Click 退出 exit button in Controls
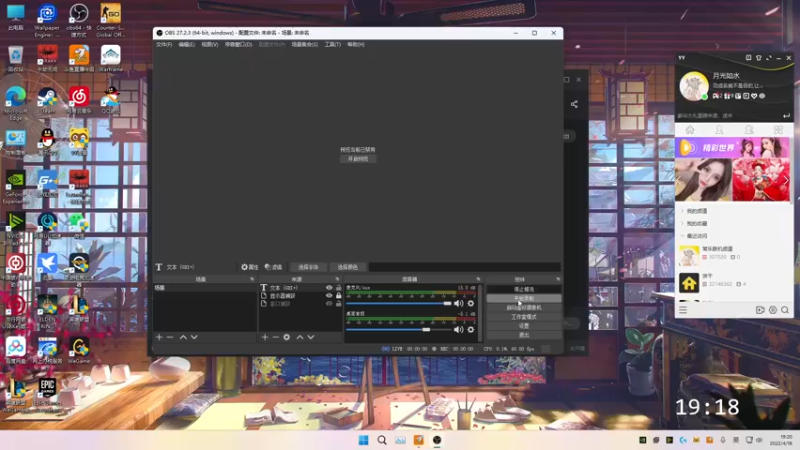The height and width of the screenshot is (450, 800). pyautogui.click(x=524, y=335)
